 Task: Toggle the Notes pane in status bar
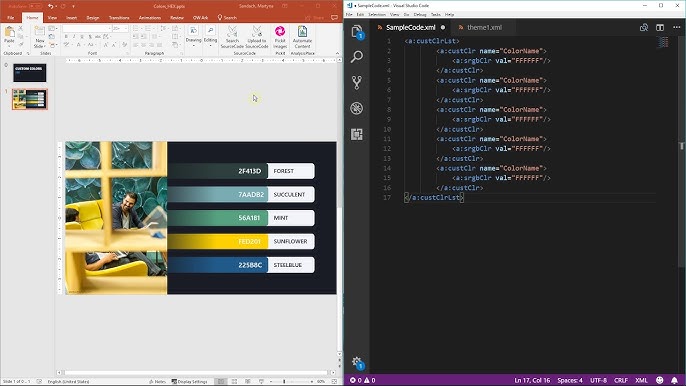pos(158,381)
